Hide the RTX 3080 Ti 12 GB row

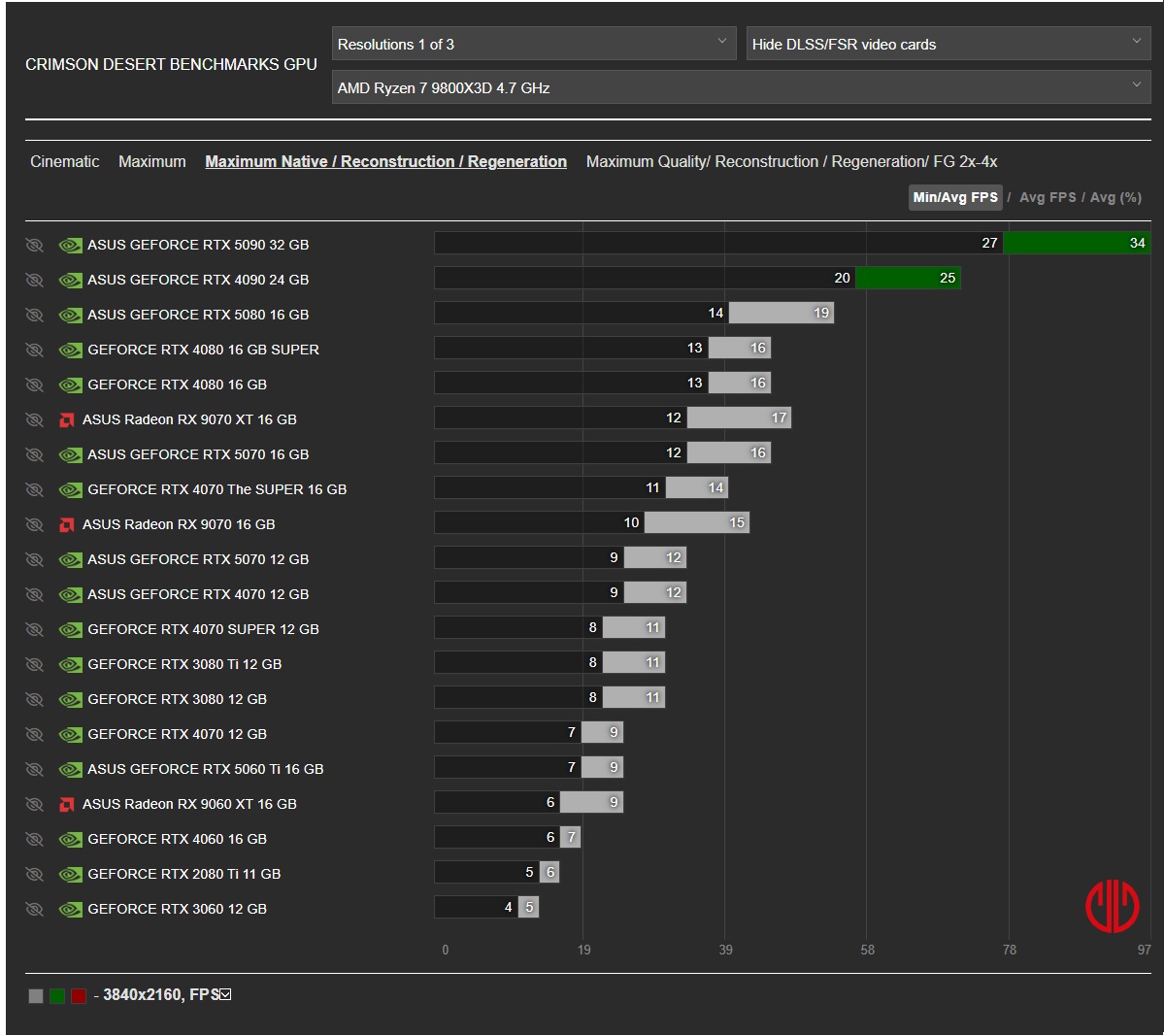(x=34, y=664)
